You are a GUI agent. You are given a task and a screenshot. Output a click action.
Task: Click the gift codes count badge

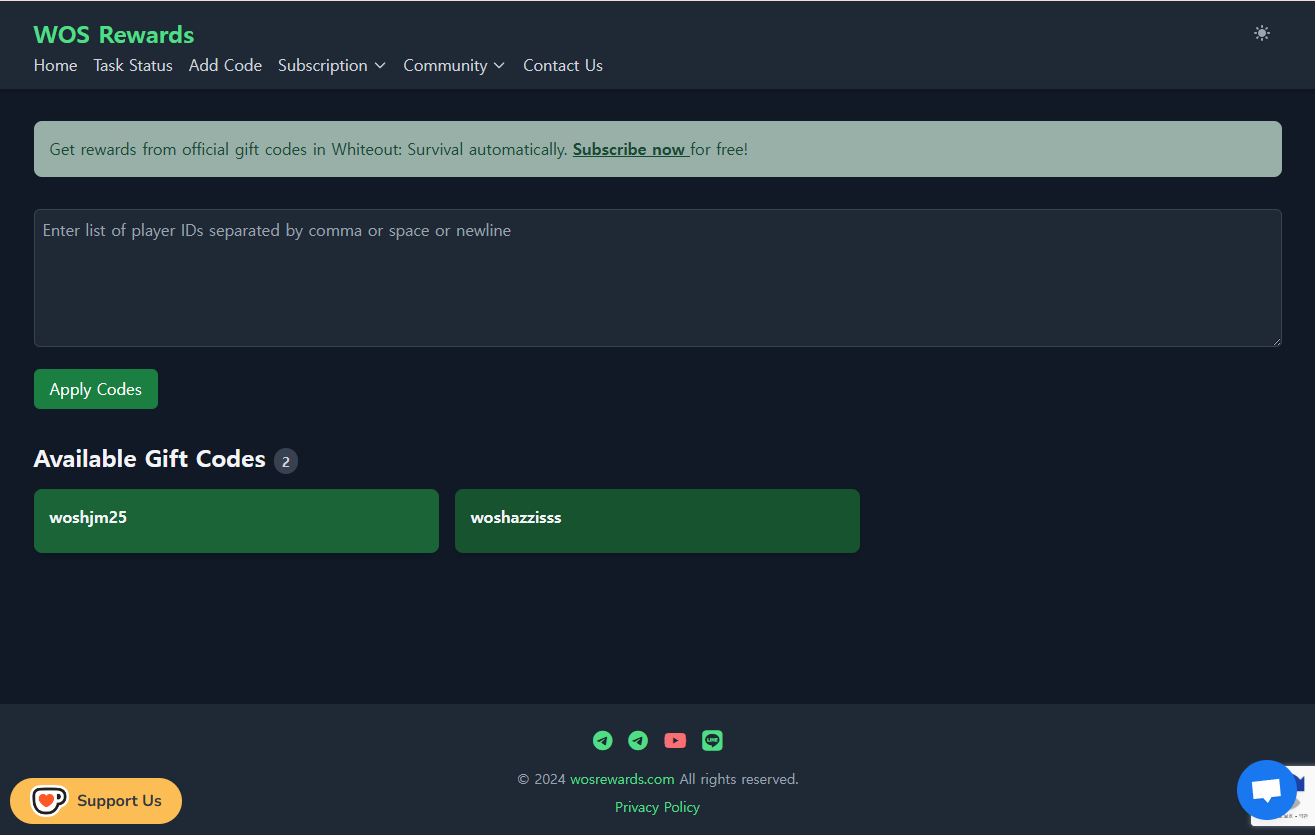(286, 461)
